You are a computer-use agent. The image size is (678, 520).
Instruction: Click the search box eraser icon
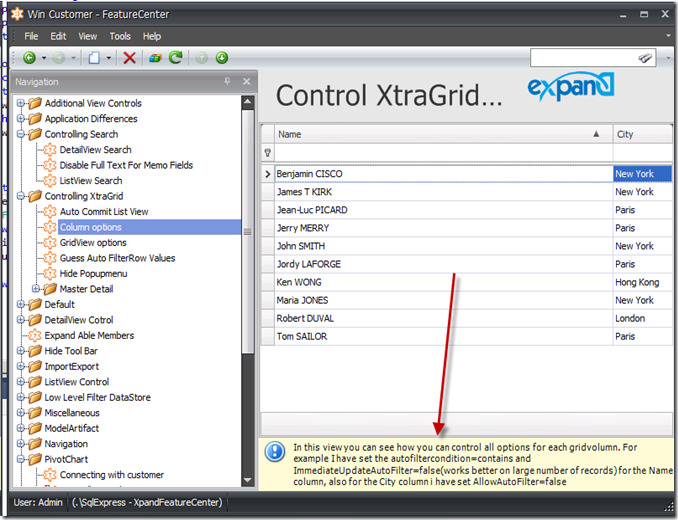tap(645, 58)
